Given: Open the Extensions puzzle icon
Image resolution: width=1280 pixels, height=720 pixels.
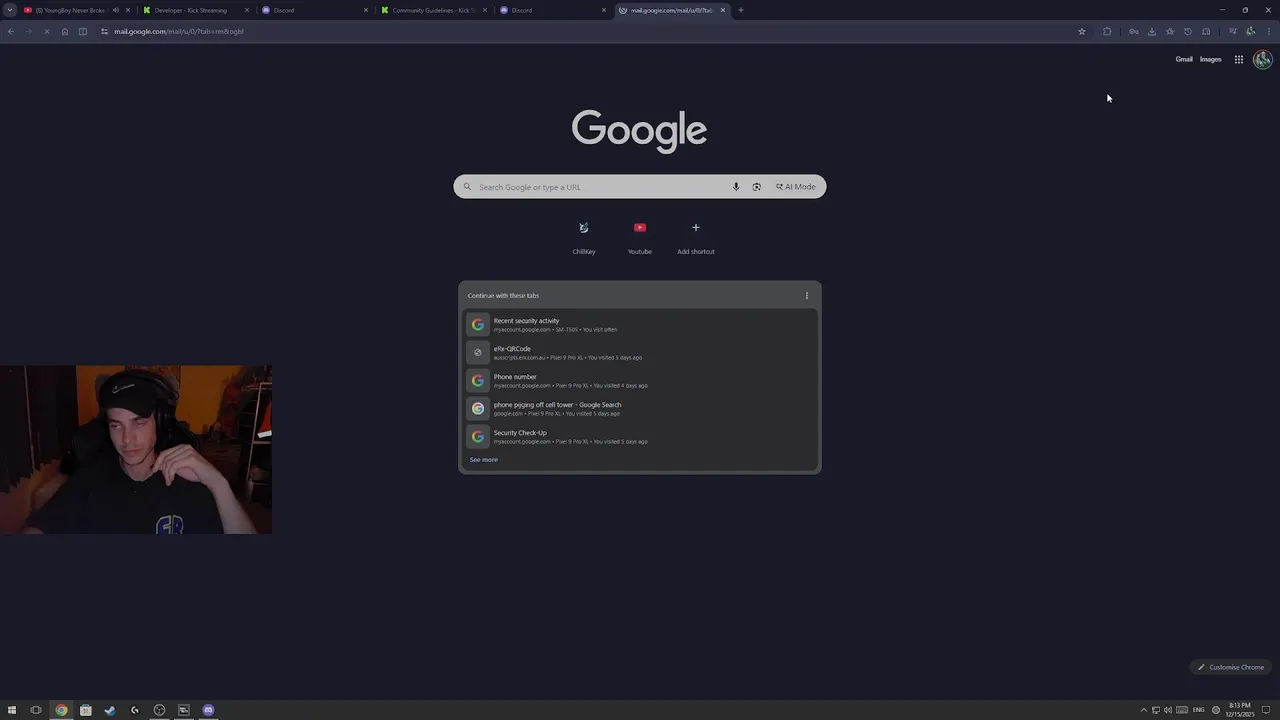Looking at the screenshot, I should 1107,31.
